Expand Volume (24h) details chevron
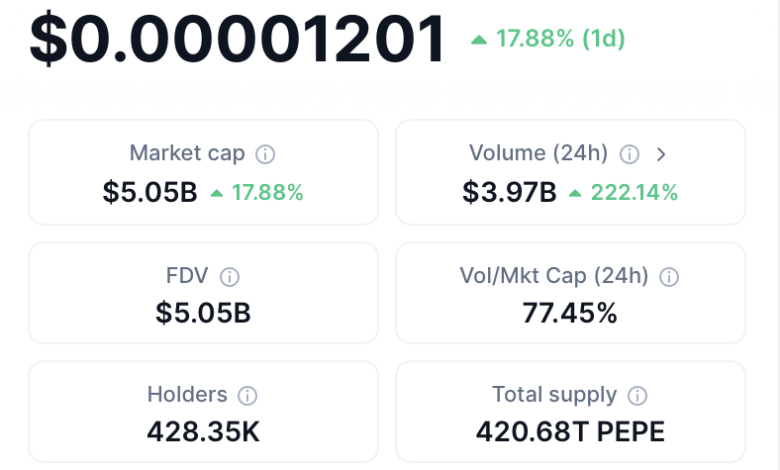Screen dimensions: 780x470 [x=661, y=155]
